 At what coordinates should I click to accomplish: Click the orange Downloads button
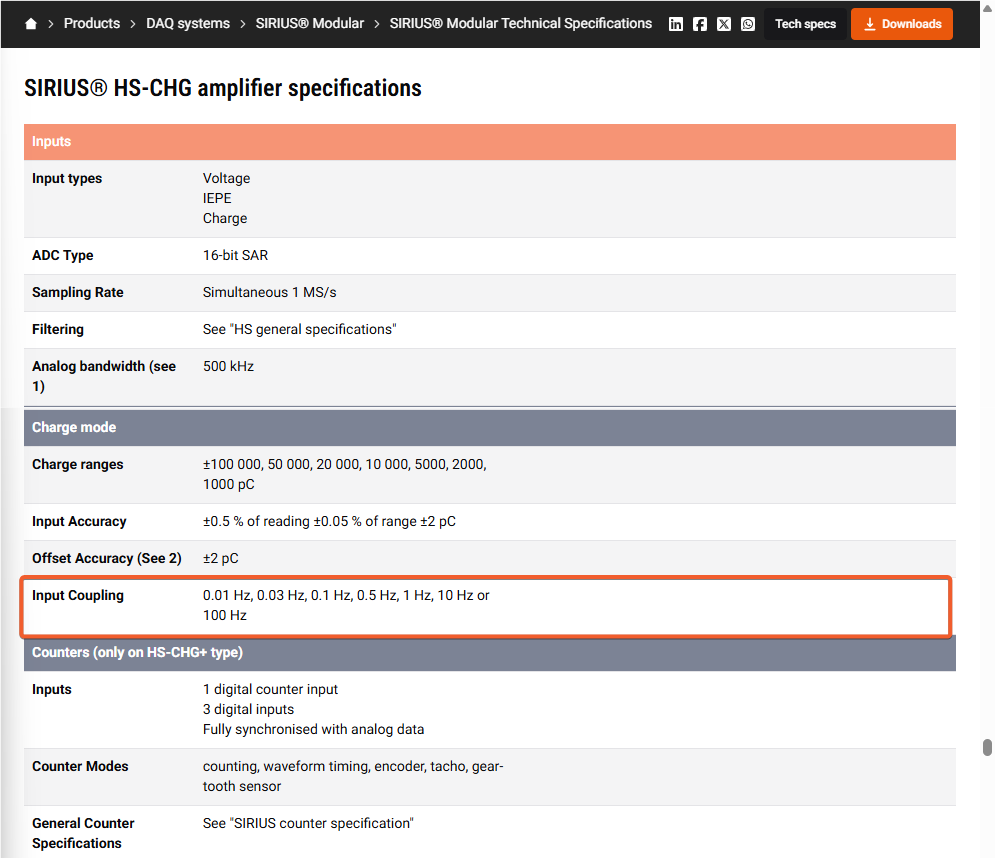[x=902, y=24]
